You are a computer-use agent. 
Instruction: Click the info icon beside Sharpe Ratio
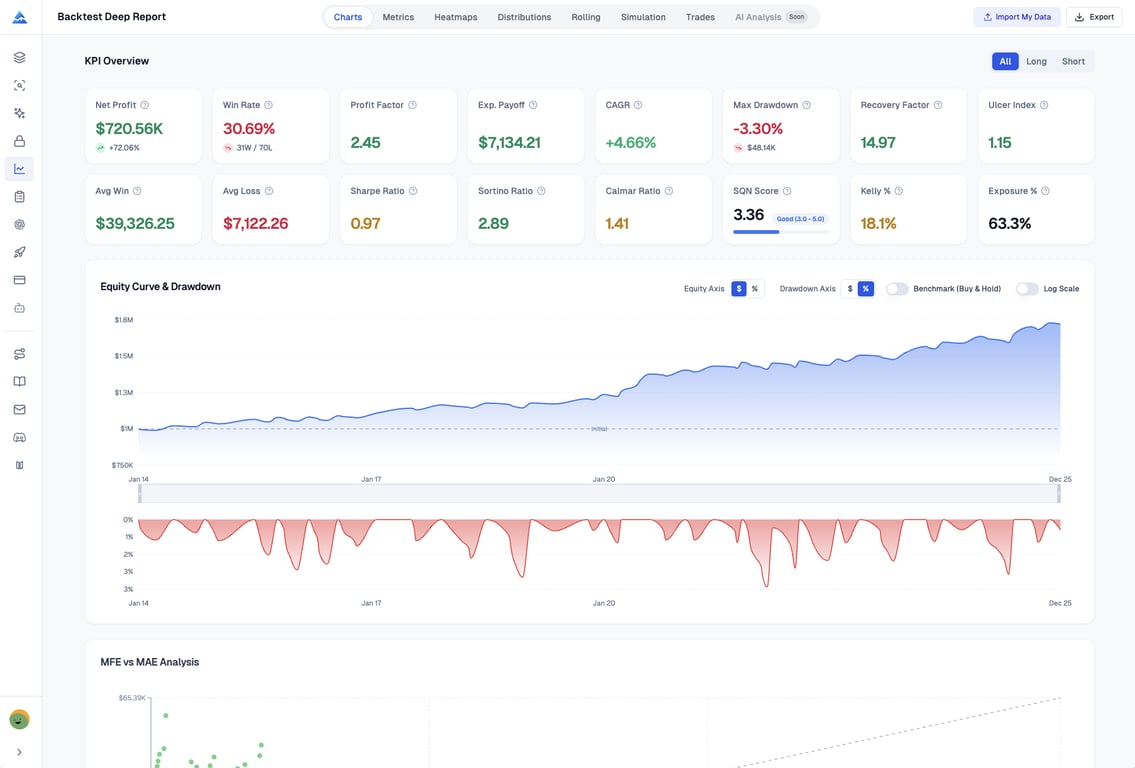[413, 191]
